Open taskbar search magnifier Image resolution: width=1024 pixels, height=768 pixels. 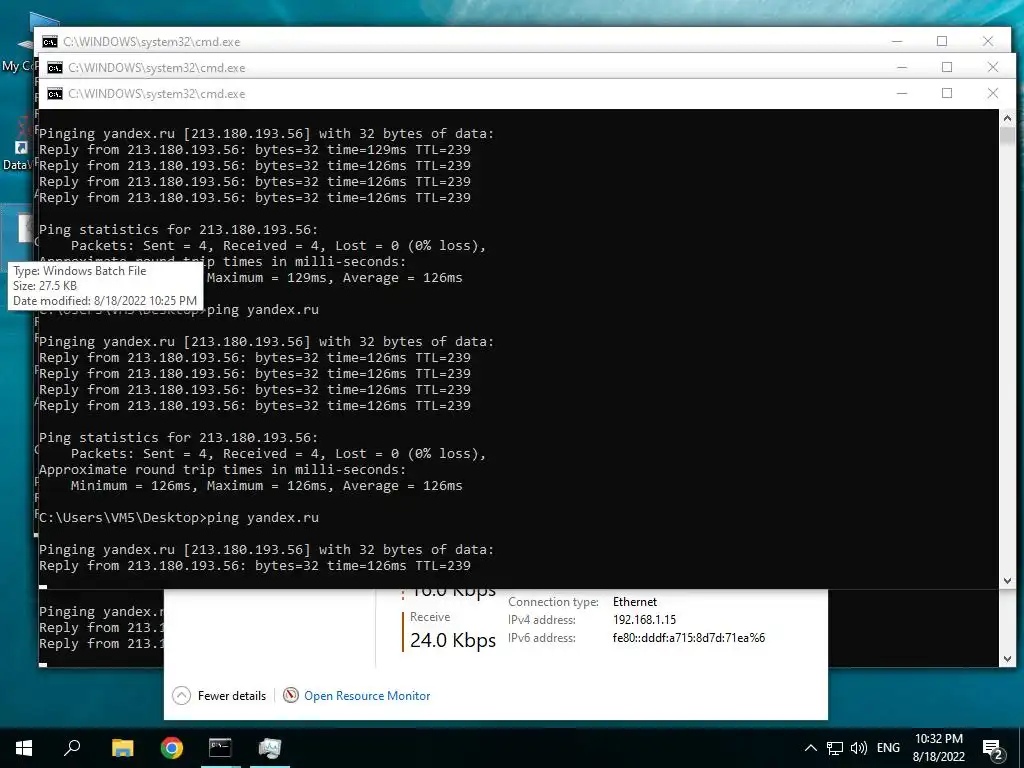[x=72, y=747]
